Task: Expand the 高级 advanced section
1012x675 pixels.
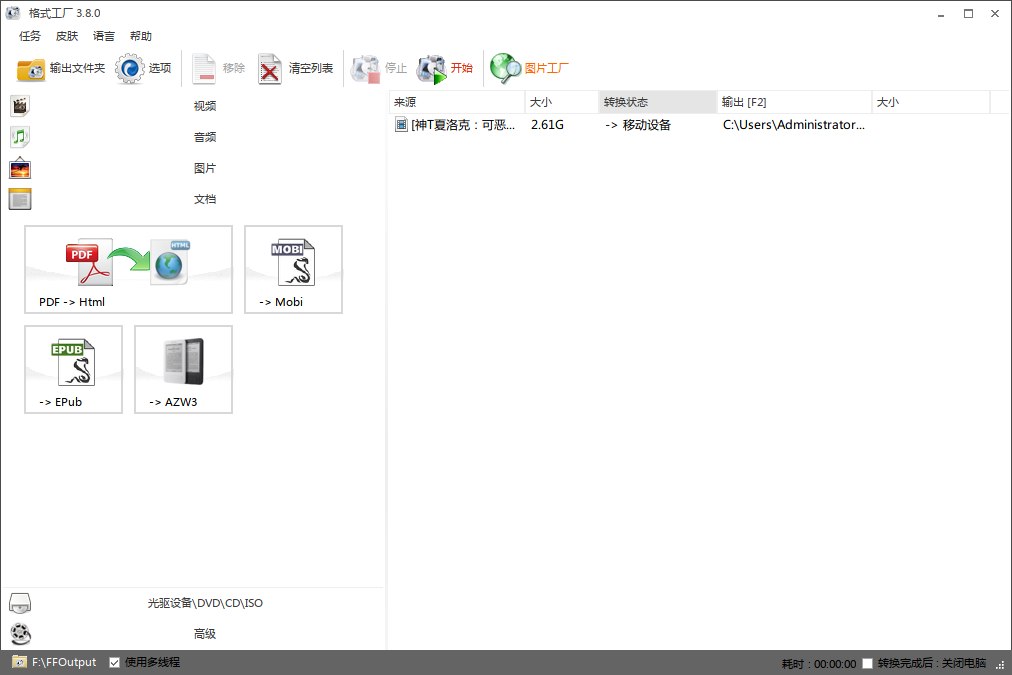Action: point(205,634)
